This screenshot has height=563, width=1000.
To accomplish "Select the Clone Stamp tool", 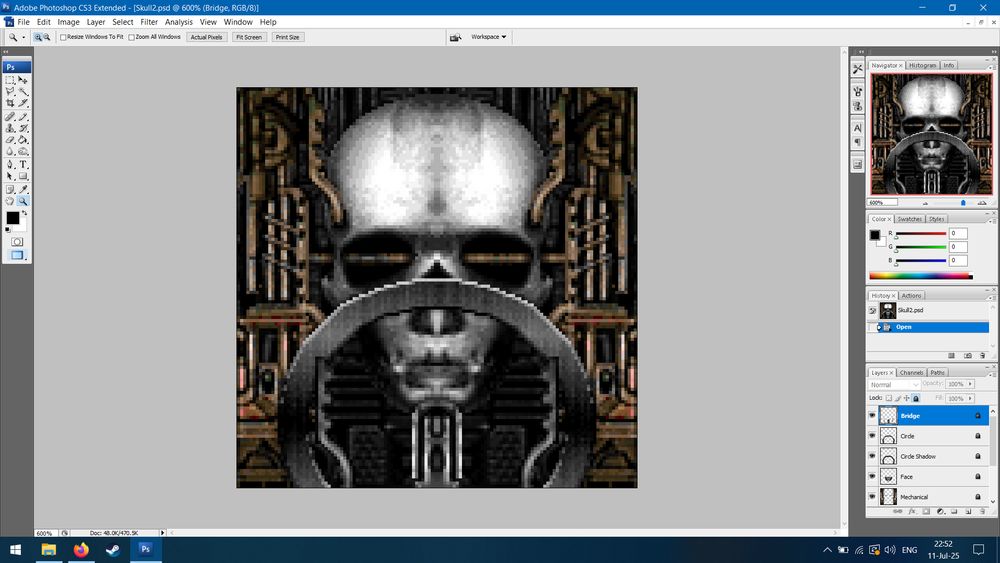I will click(x=10, y=128).
